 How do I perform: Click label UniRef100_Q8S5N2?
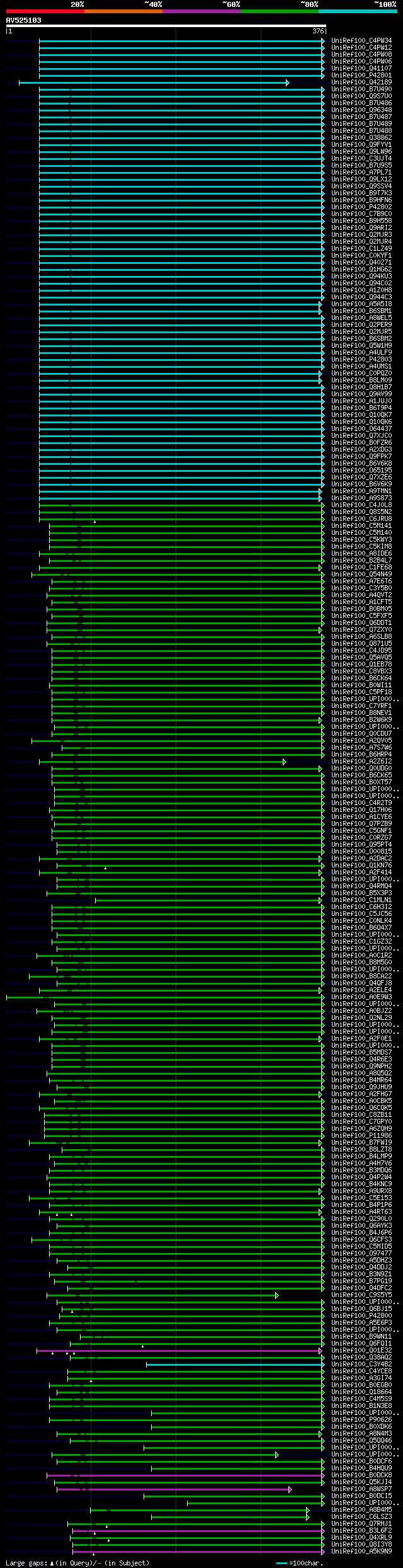361,512
